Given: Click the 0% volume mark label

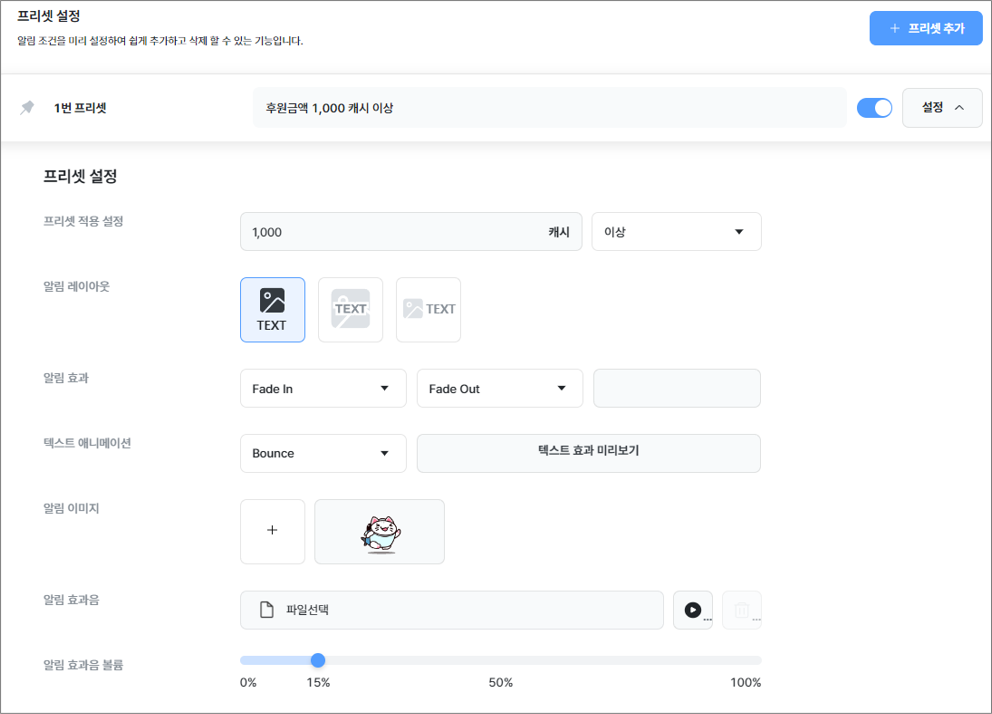Looking at the screenshot, I should [x=248, y=682].
